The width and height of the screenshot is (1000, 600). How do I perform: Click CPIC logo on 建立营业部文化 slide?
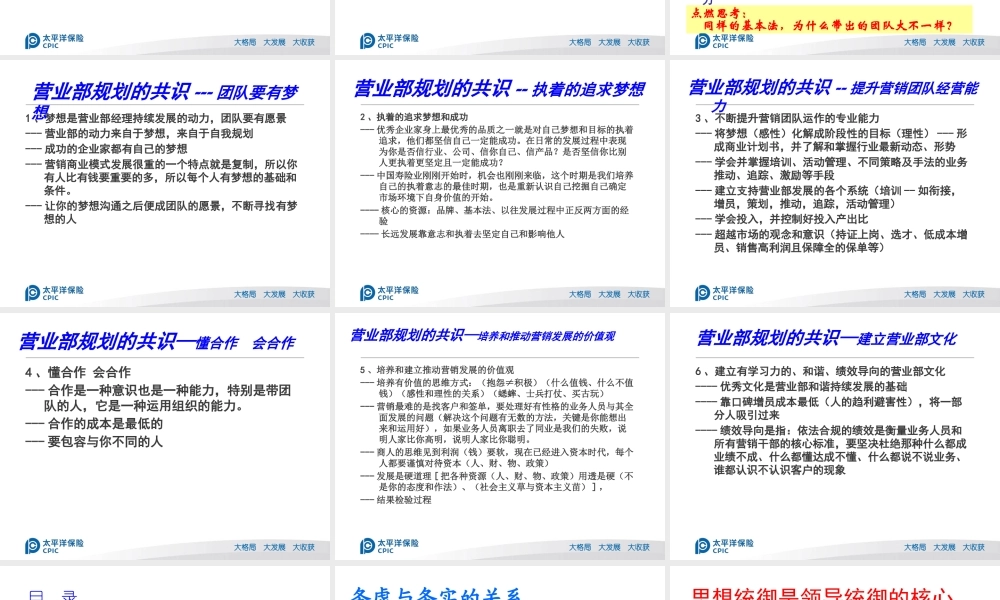pyautogui.click(x=724, y=546)
